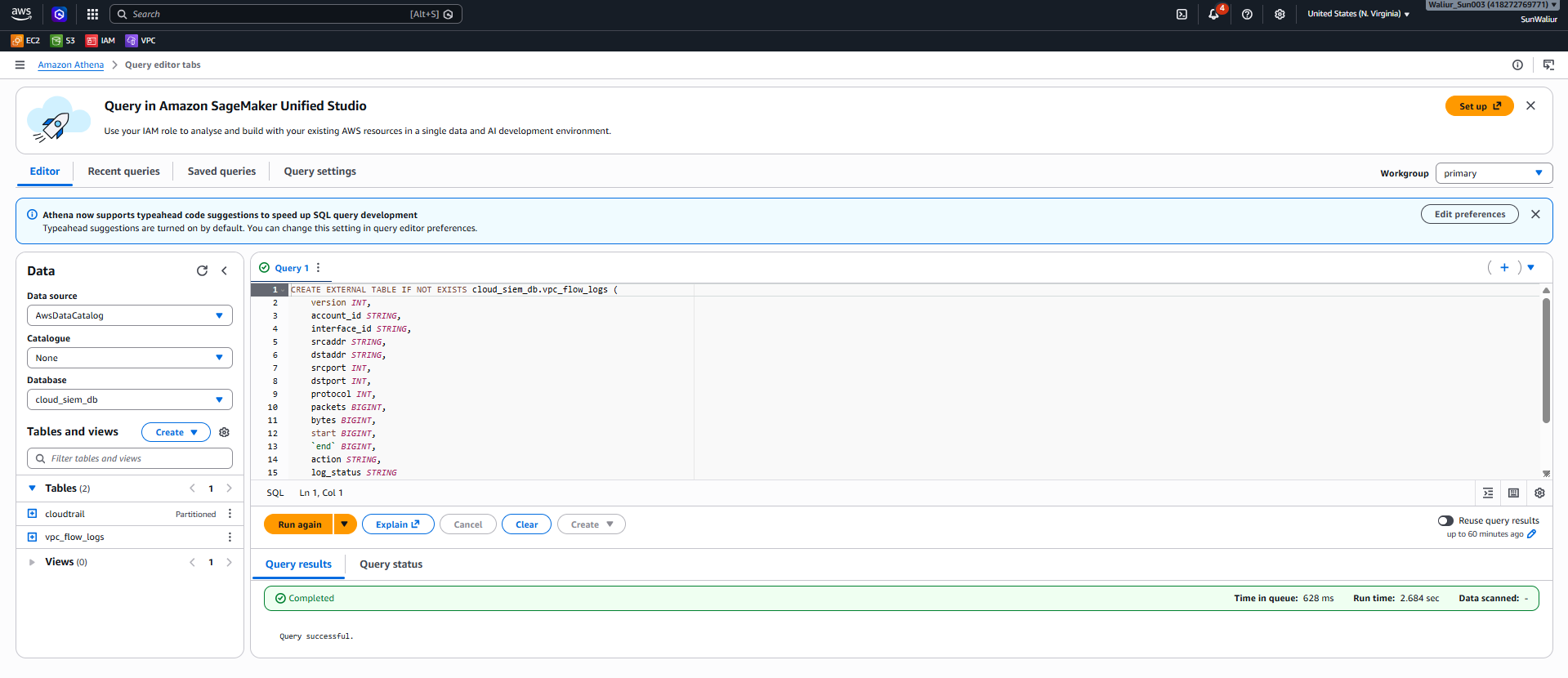Open AWS CloudShell icon in top bar
The width and height of the screenshot is (1568, 678).
coord(1182,14)
